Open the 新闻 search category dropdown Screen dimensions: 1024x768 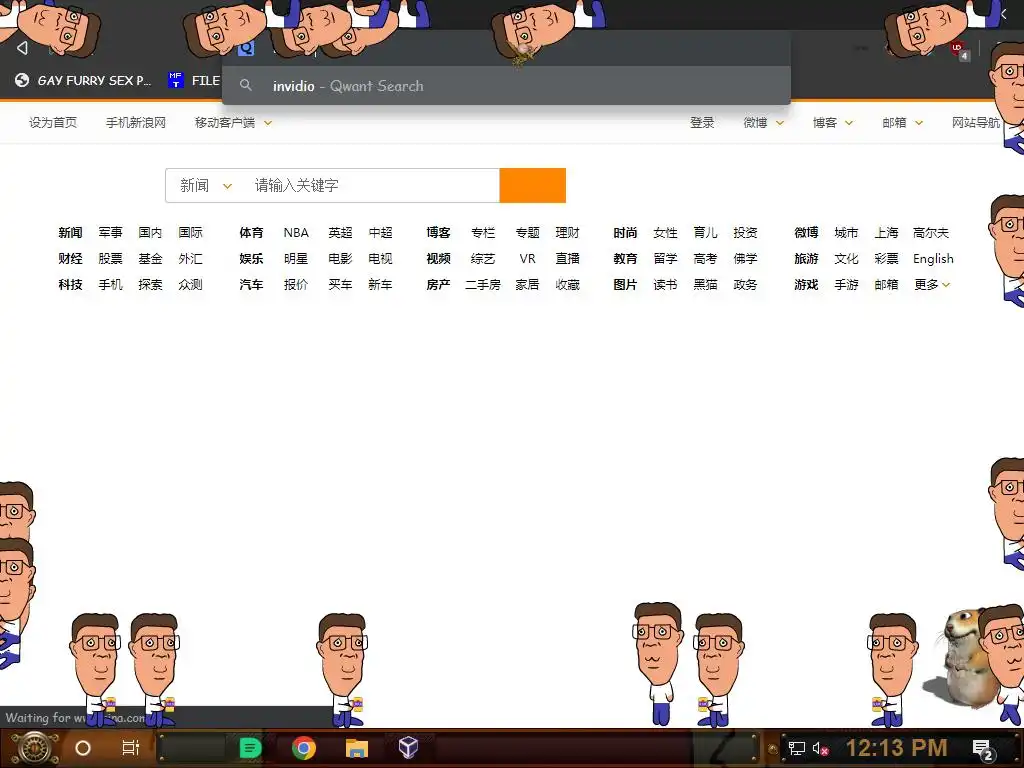point(206,185)
